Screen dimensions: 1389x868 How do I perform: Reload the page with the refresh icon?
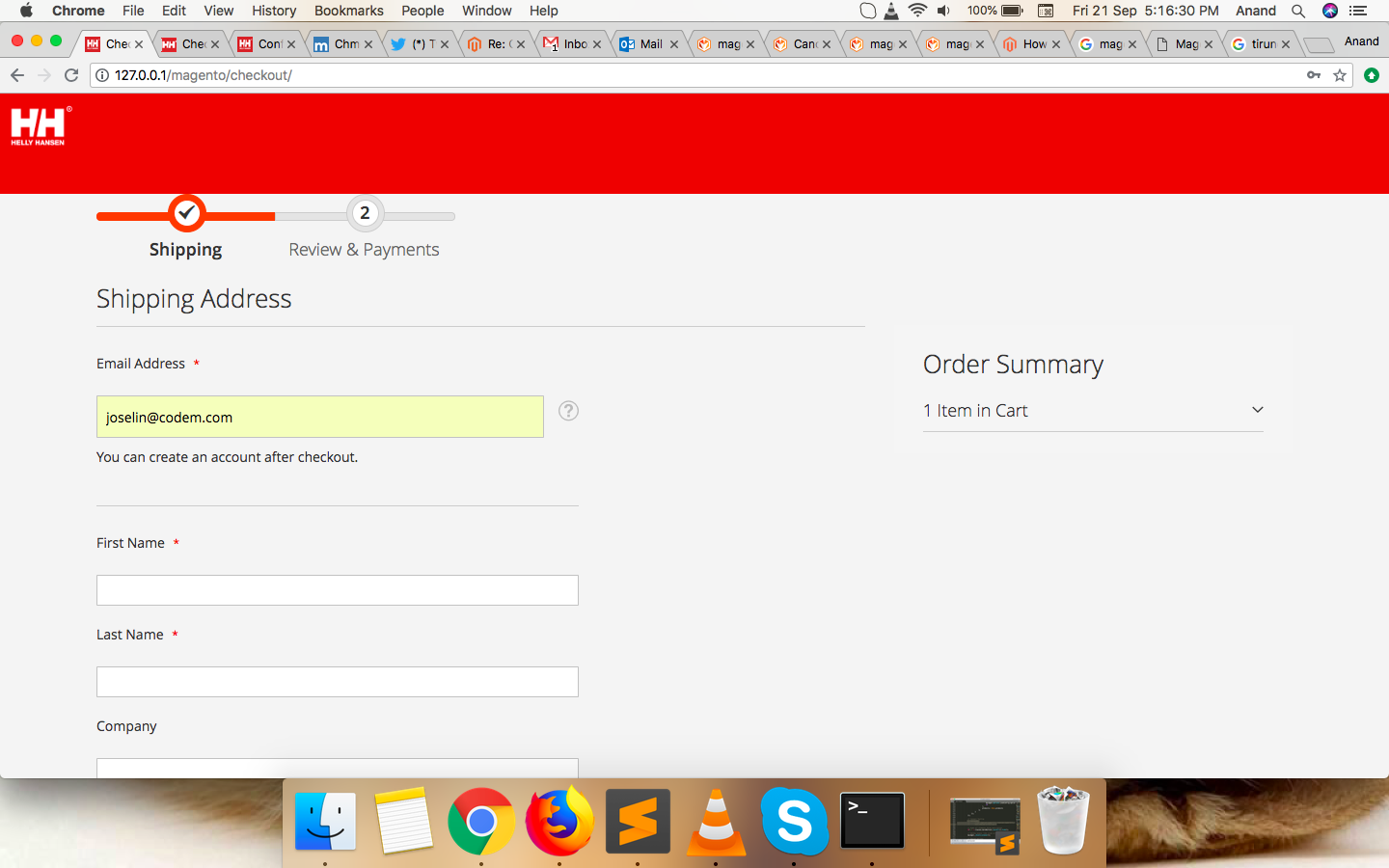(x=71, y=75)
